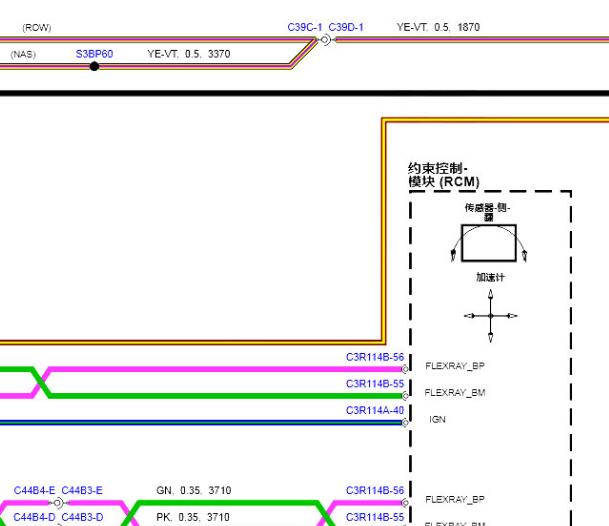Open the C44B4-E connector link

point(34,491)
